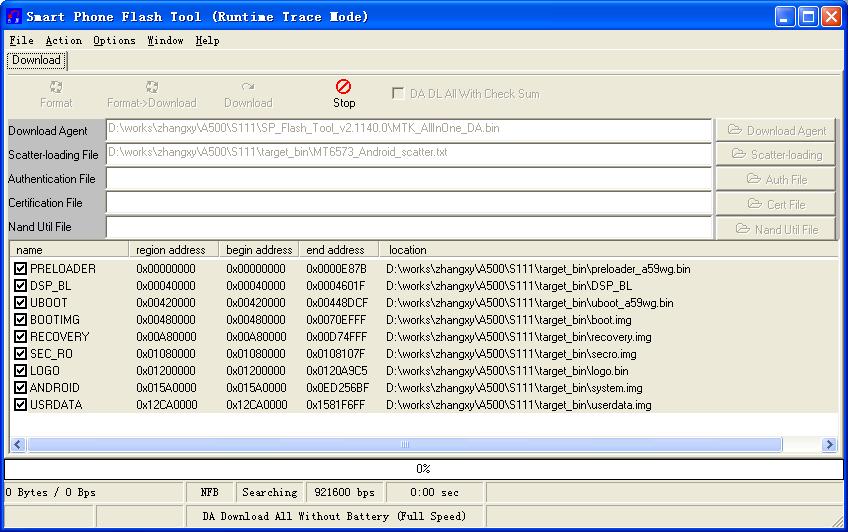Click the Flash Tool title bar app icon
The height and width of the screenshot is (532, 848).
tap(14, 17)
